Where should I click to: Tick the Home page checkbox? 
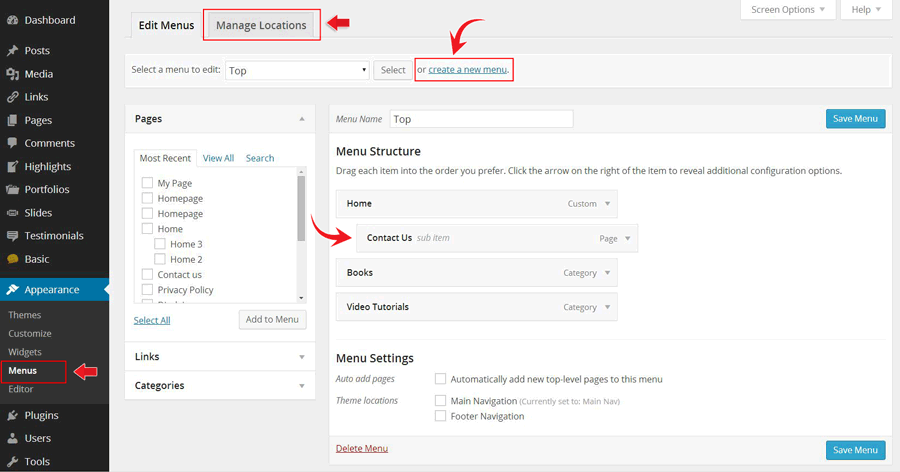click(x=148, y=229)
